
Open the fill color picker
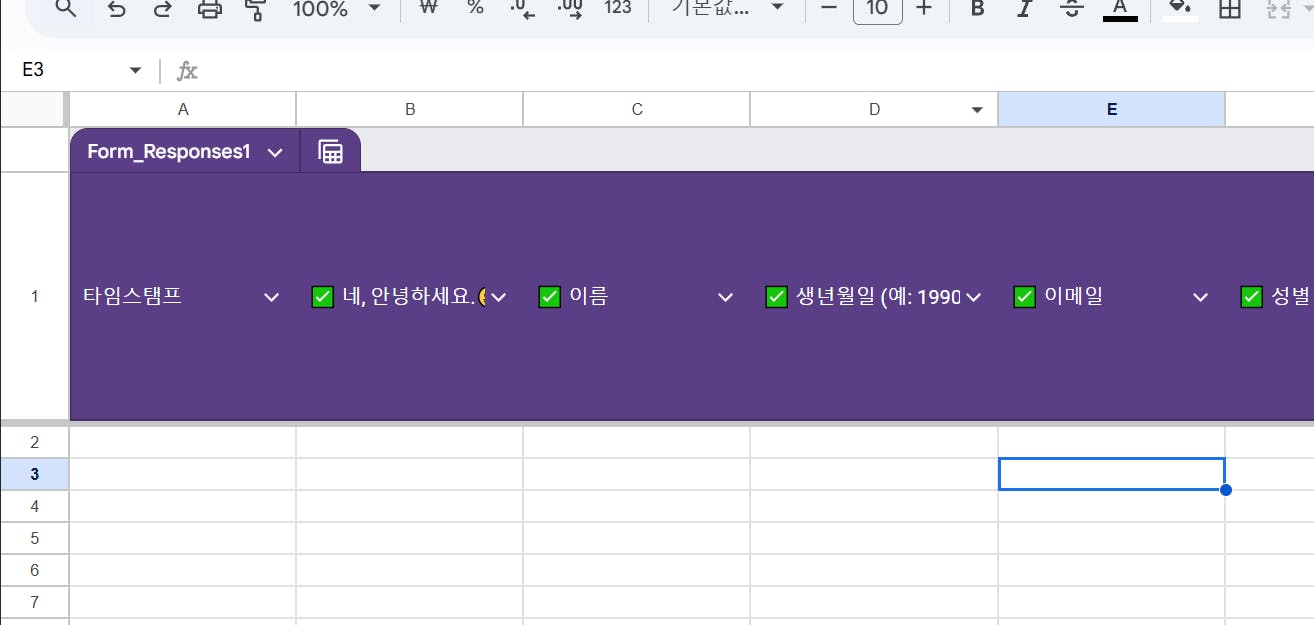click(x=1181, y=8)
